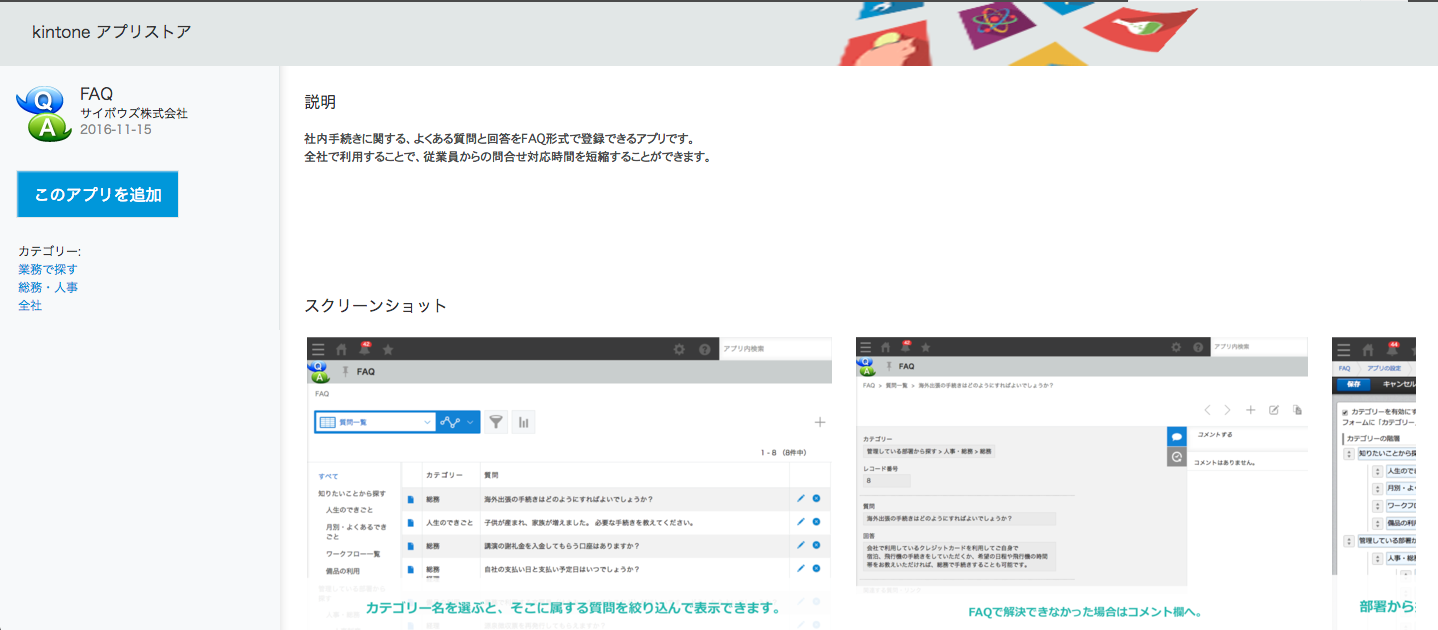The image size is (1438, 630).
Task: Follow the 総務・人事 category link
Action: [48, 287]
